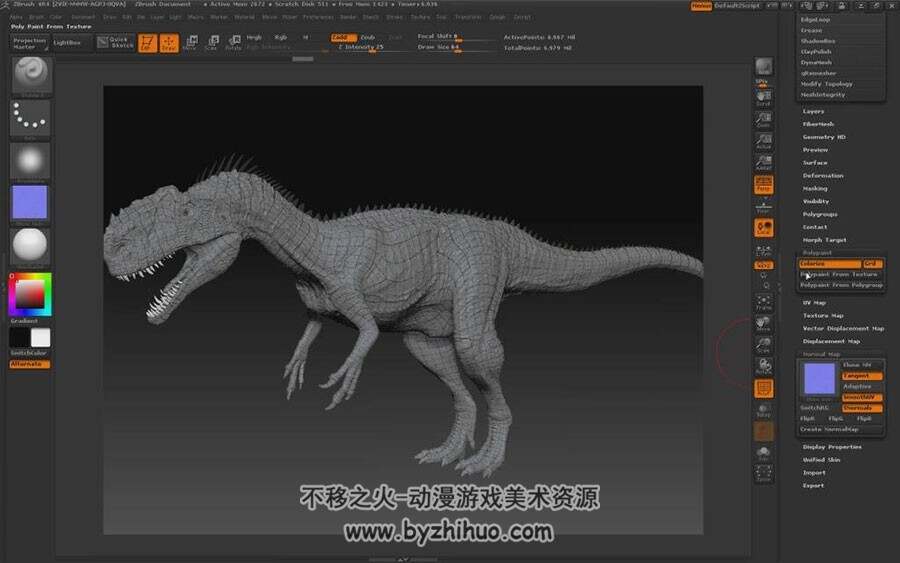Select the Scale tool in the top shelf
This screenshot has width=900, height=563.
212,42
